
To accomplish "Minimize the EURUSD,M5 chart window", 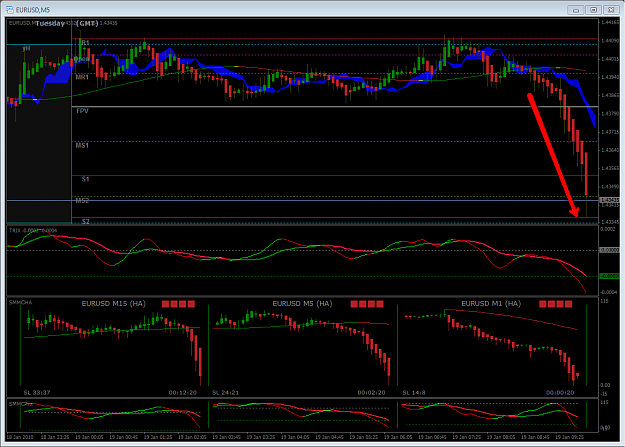I will 576,10.
